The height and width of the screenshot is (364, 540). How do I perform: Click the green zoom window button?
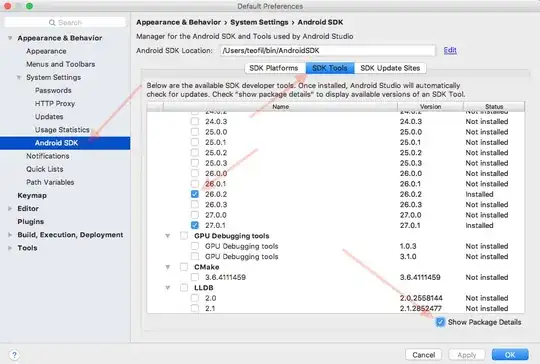point(30,6)
